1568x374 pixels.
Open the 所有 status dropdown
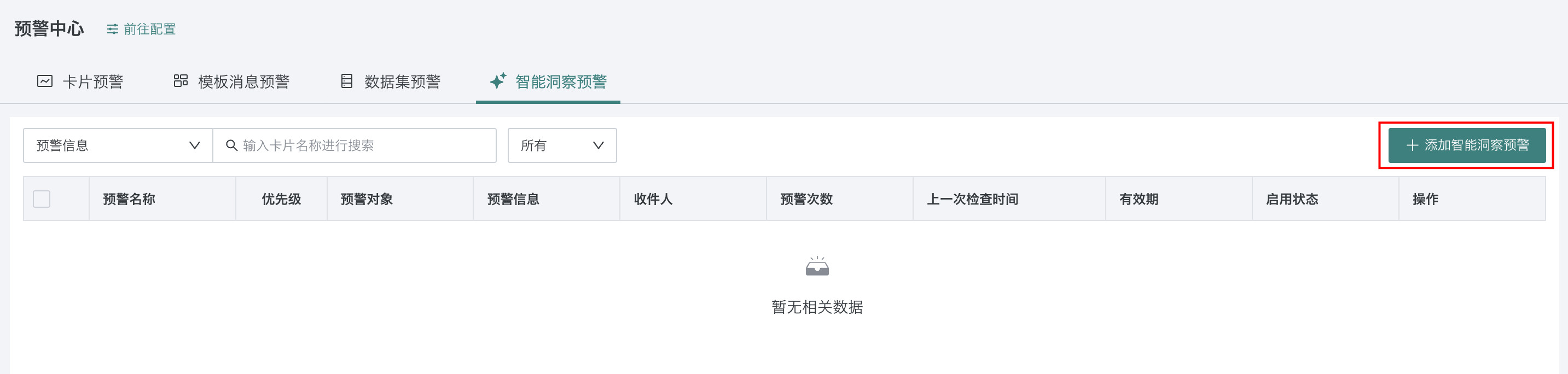[x=561, y=145]
